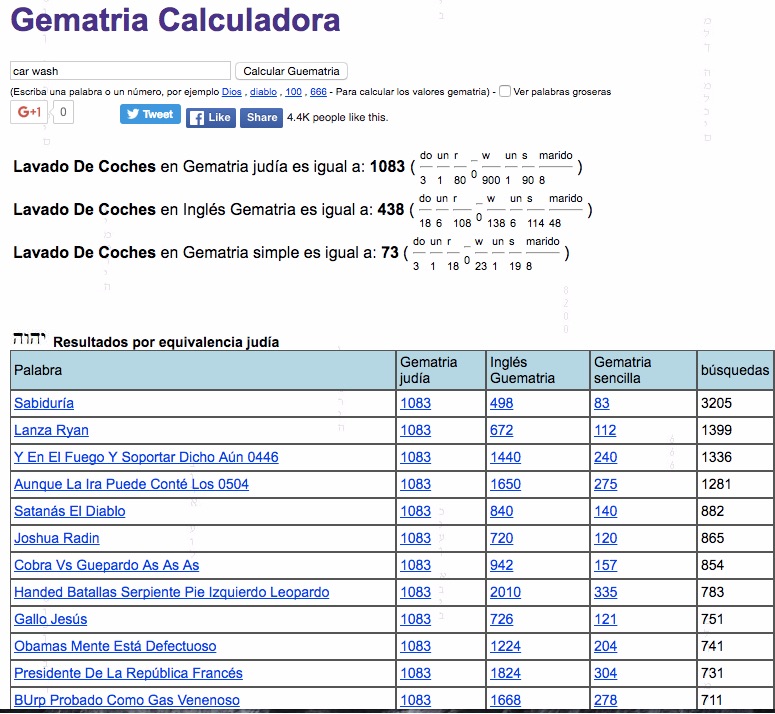Image resolution: width=775 pixels, height=714 pixels.
Task: Click the Google +1 counter box
Action: tap(62, 112)
